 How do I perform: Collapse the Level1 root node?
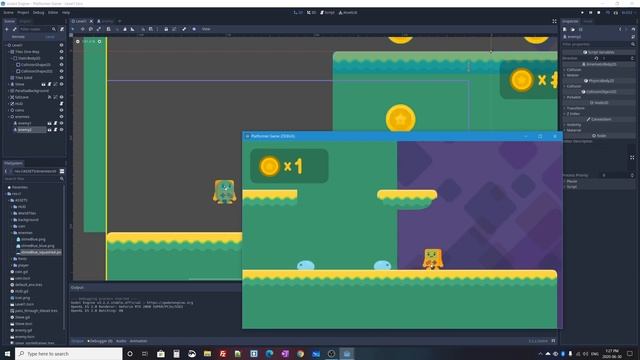pyautogui.click(x=6, y=45)
